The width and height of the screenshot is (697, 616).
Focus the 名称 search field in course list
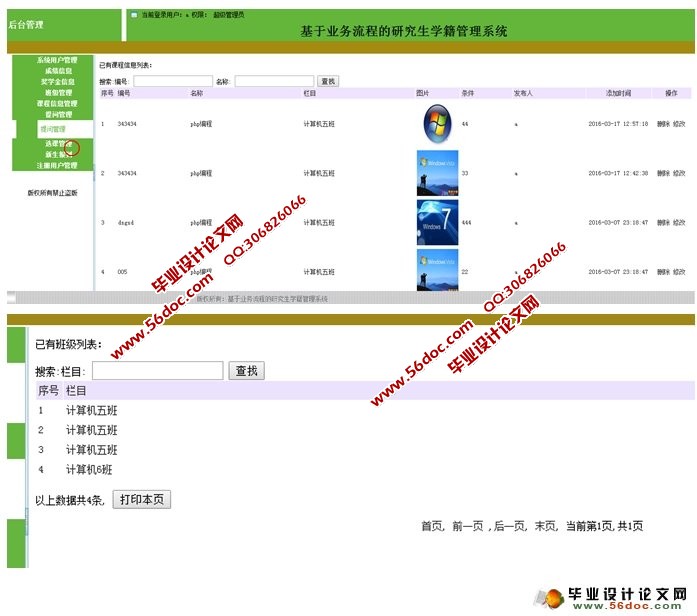pos(273,81)
